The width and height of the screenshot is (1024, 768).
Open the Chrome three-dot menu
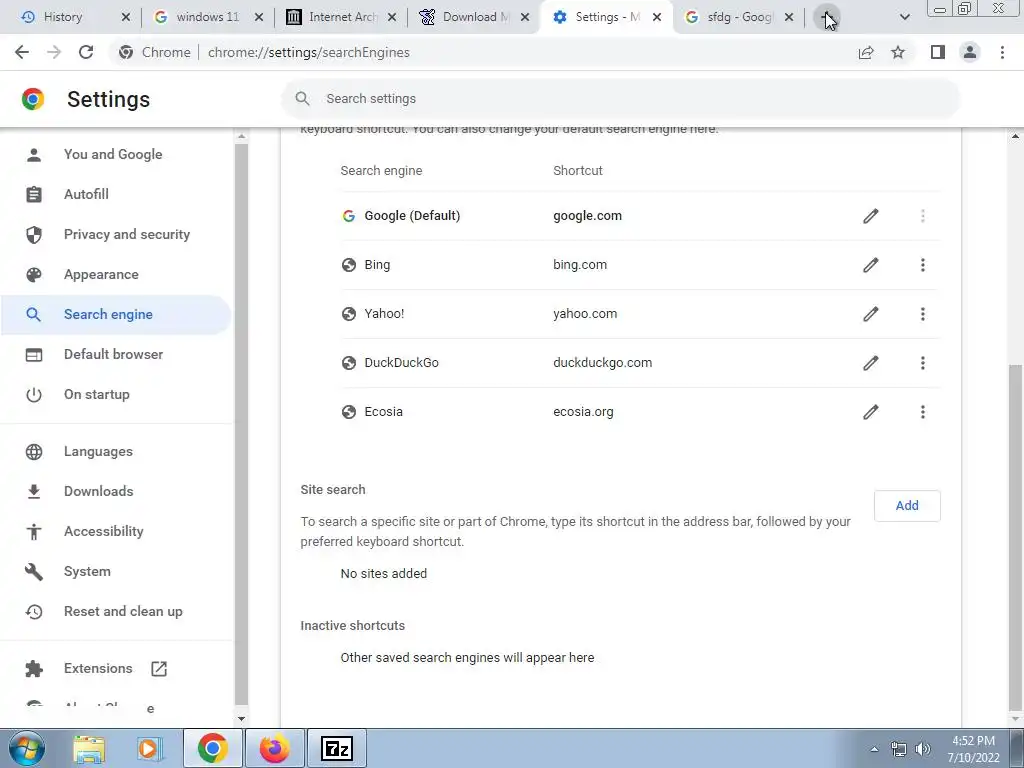coord(1002,52)
